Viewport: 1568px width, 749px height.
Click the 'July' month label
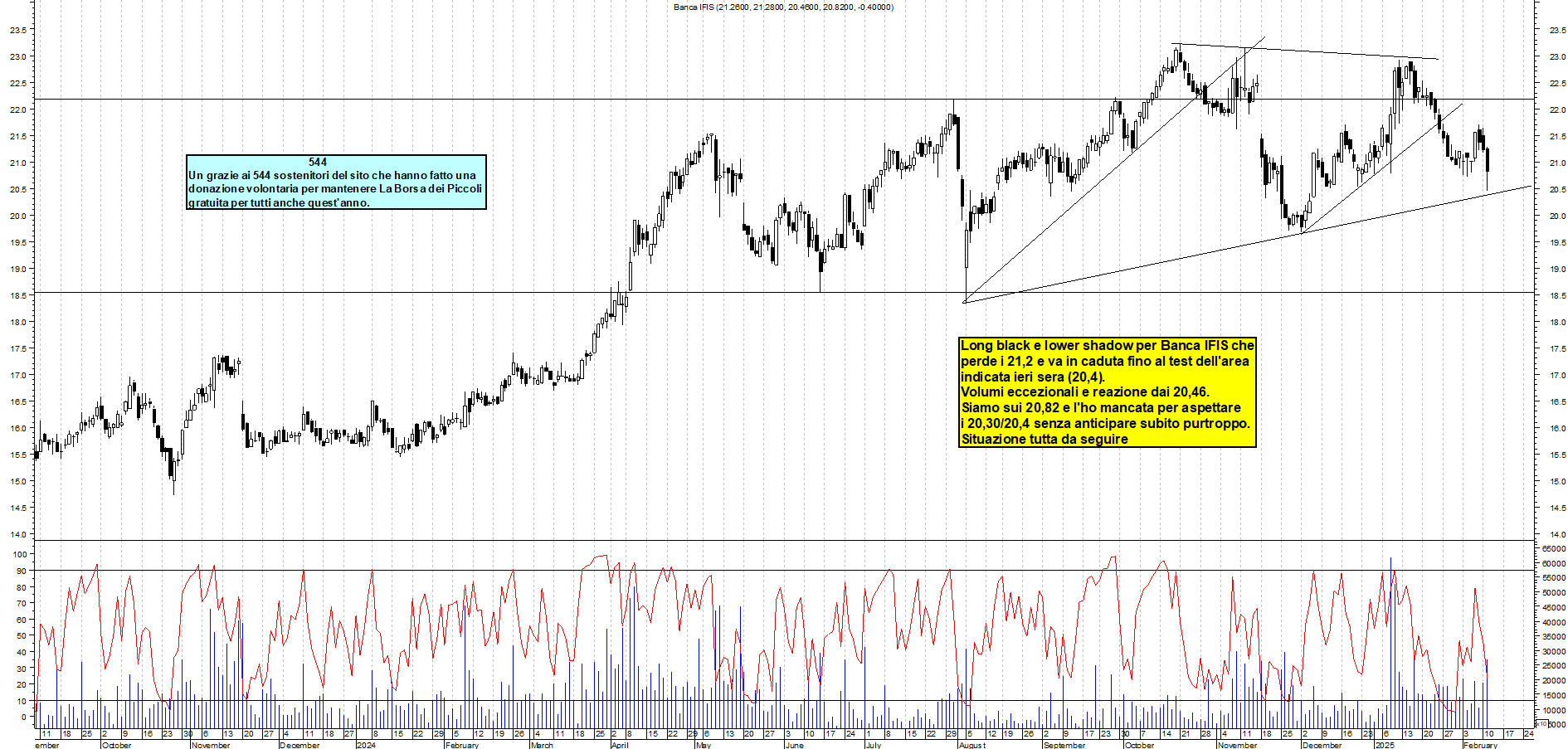(x=873, y=745)
